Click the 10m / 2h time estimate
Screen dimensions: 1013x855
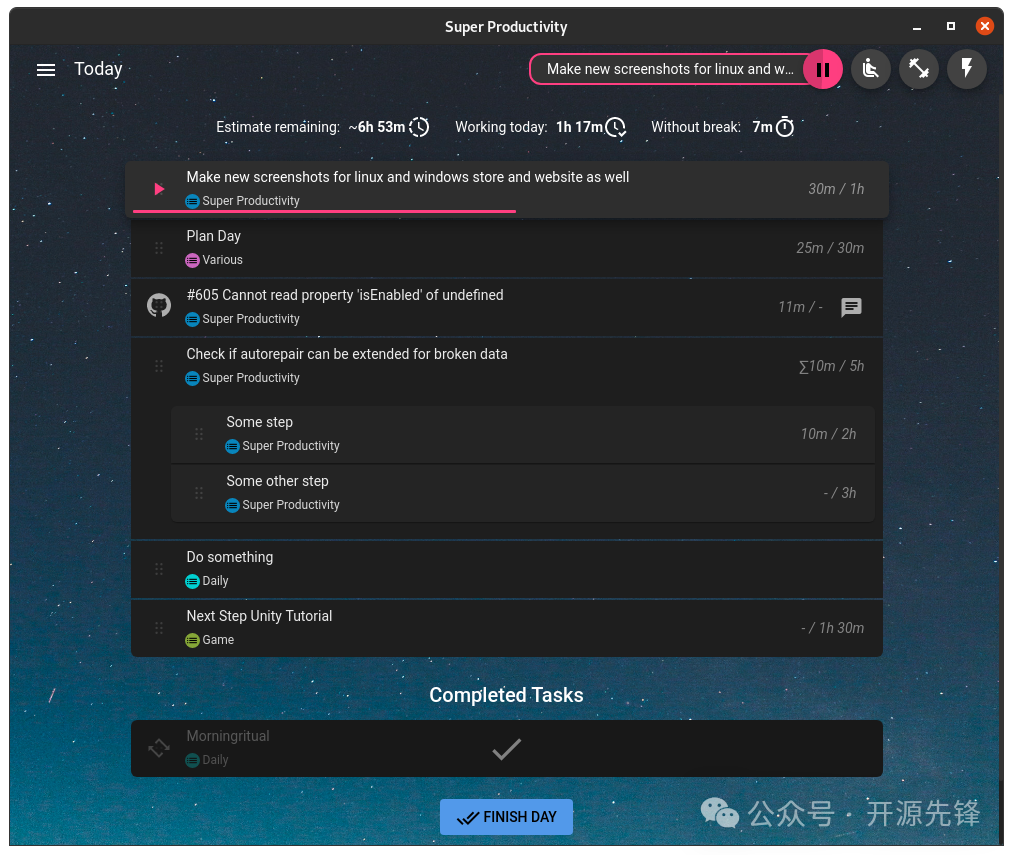pyautogui.click(x=828, y=434)
